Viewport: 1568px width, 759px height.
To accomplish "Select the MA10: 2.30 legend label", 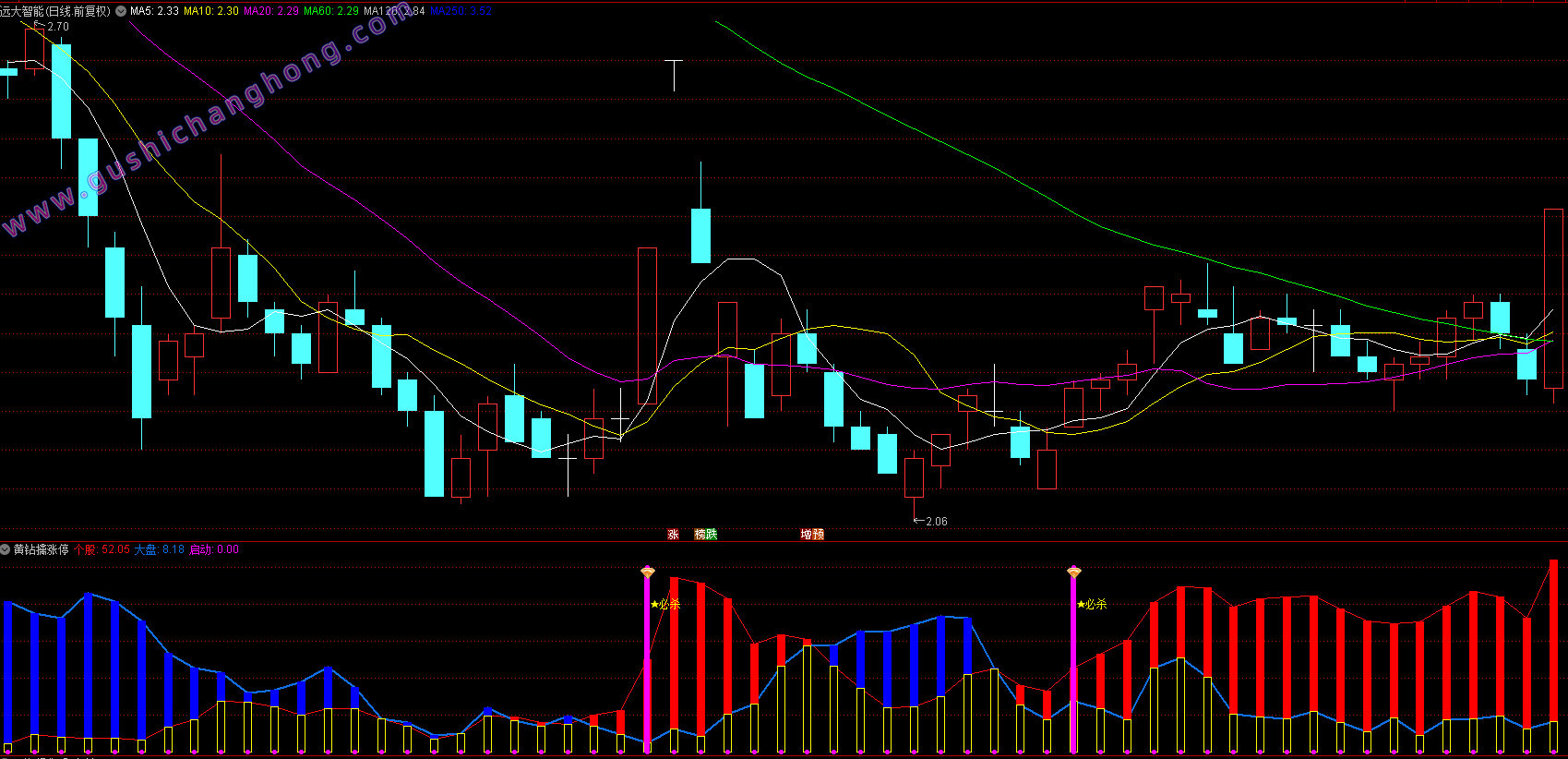I will coord(211,11).
